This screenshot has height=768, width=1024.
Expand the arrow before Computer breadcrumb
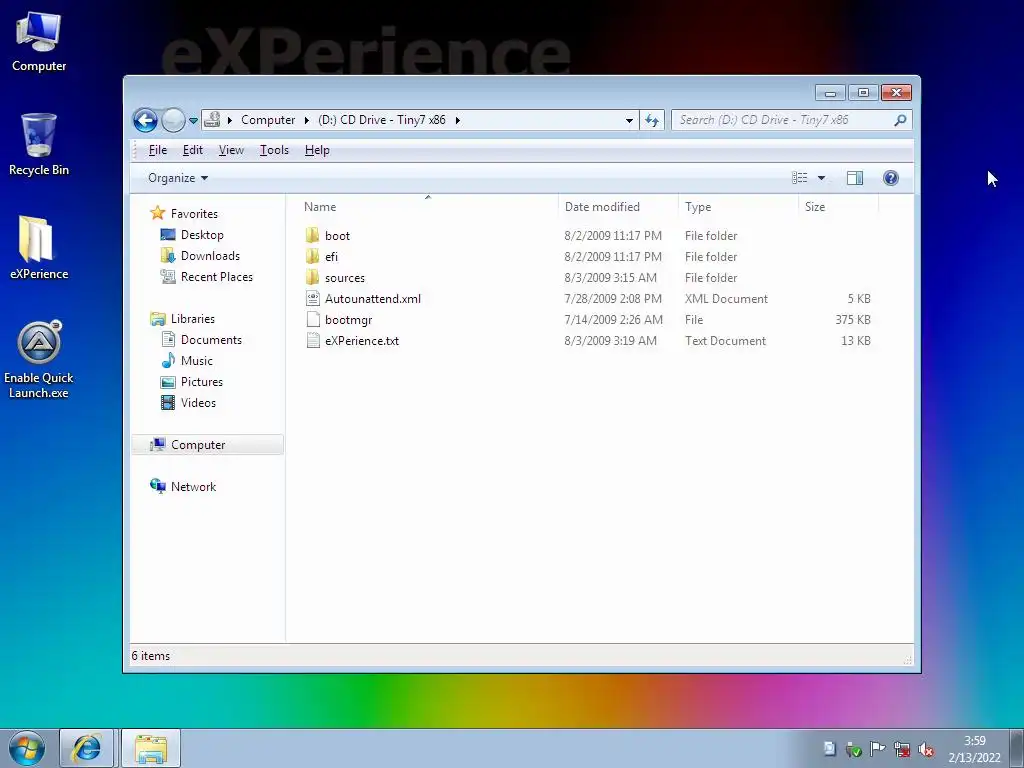(x=230, y=120)
